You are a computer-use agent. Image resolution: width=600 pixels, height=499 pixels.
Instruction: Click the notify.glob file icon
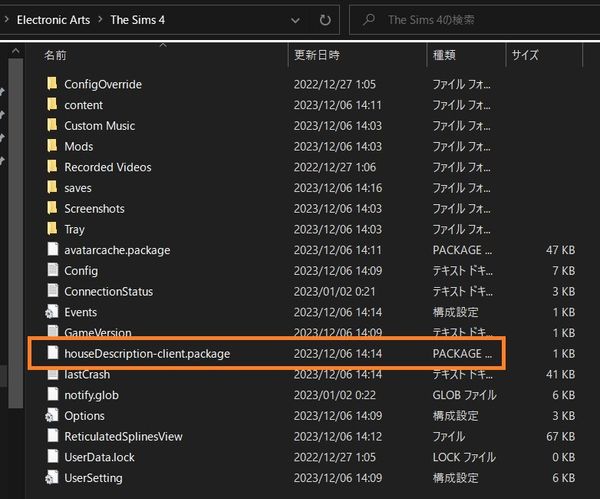53,394
